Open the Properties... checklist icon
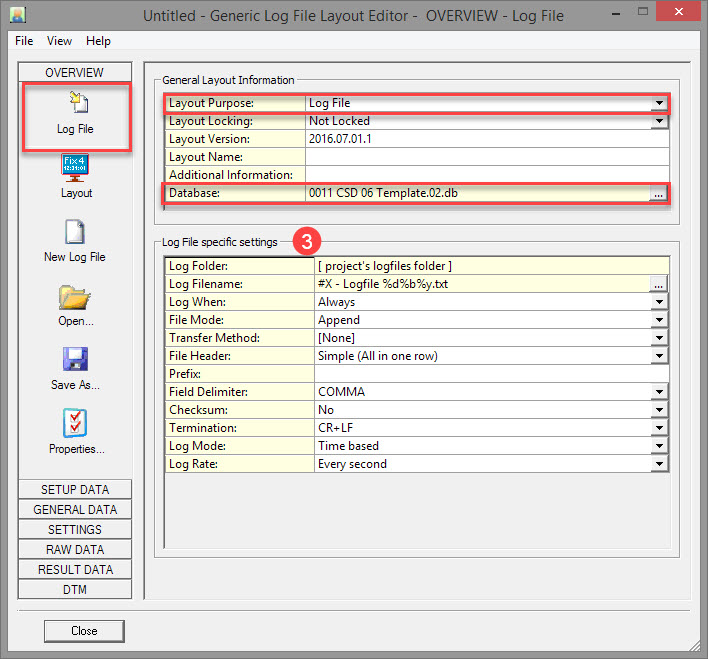 point(75,425)
